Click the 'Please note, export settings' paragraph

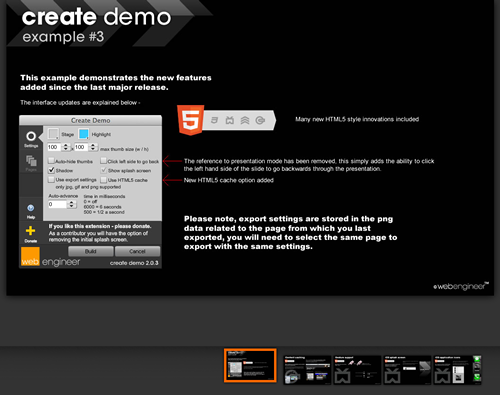pos(290,233)
